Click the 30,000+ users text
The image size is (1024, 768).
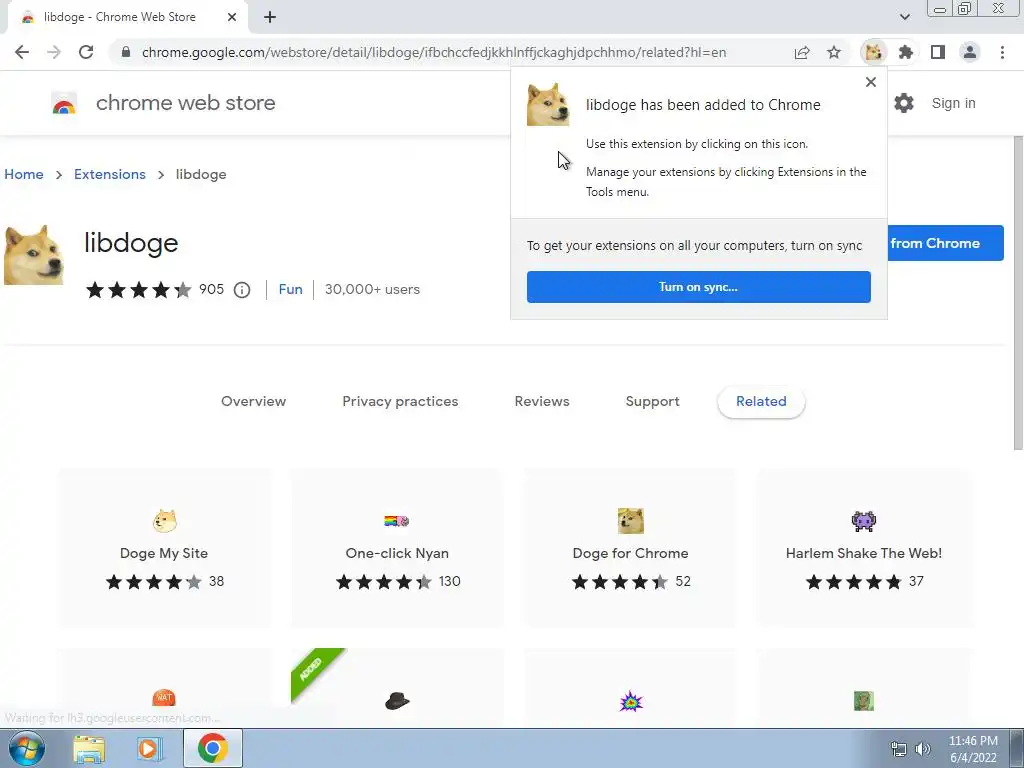(372, 289)
